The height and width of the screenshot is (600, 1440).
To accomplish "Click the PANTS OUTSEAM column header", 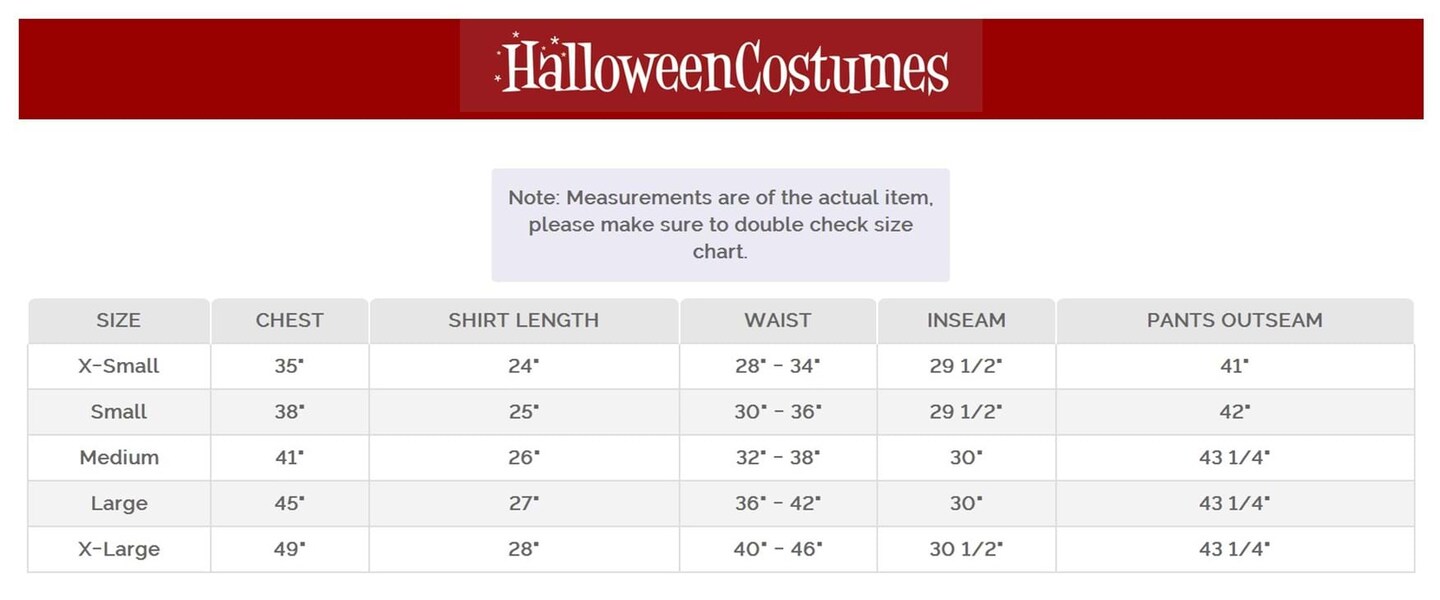I will [x=1234, y=321].
